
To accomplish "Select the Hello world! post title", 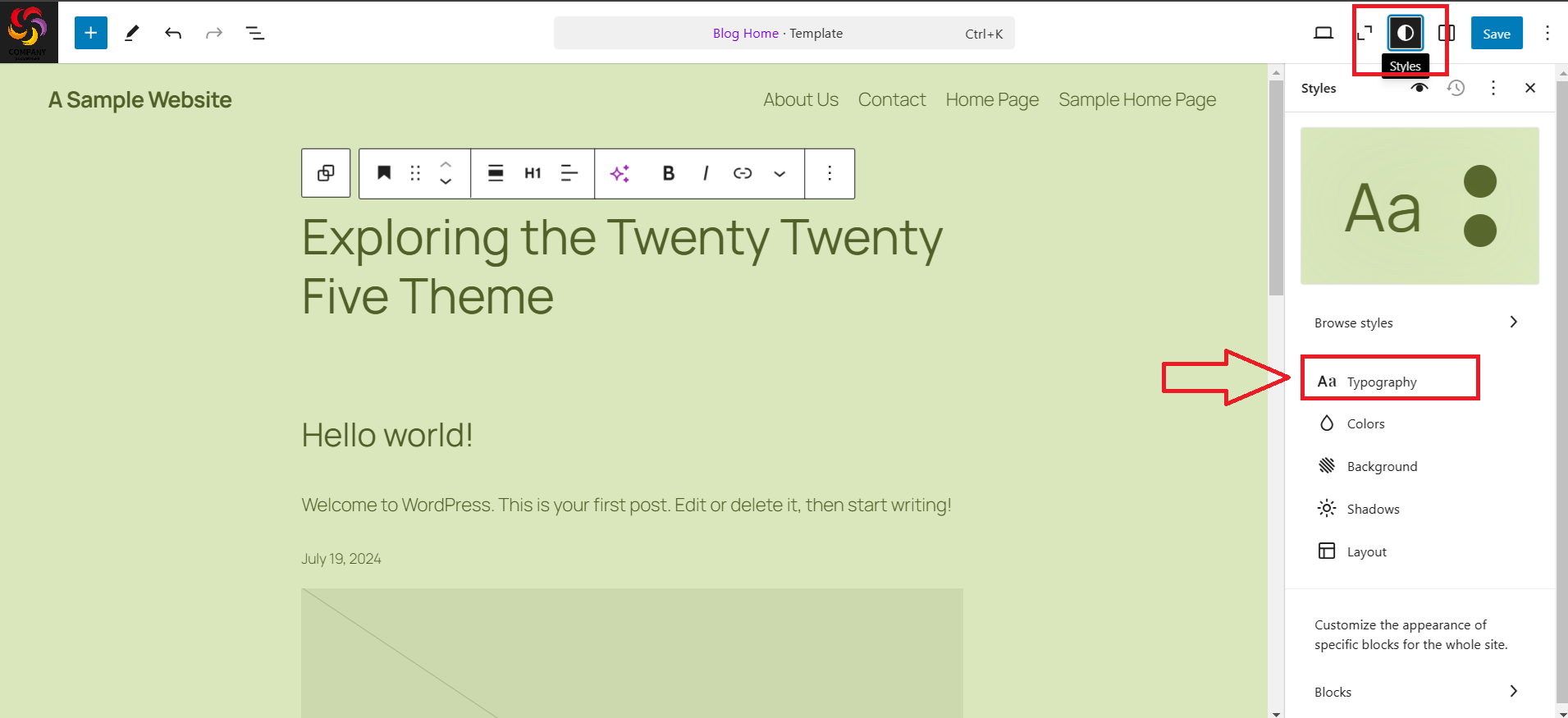I will tap(387, 435).
